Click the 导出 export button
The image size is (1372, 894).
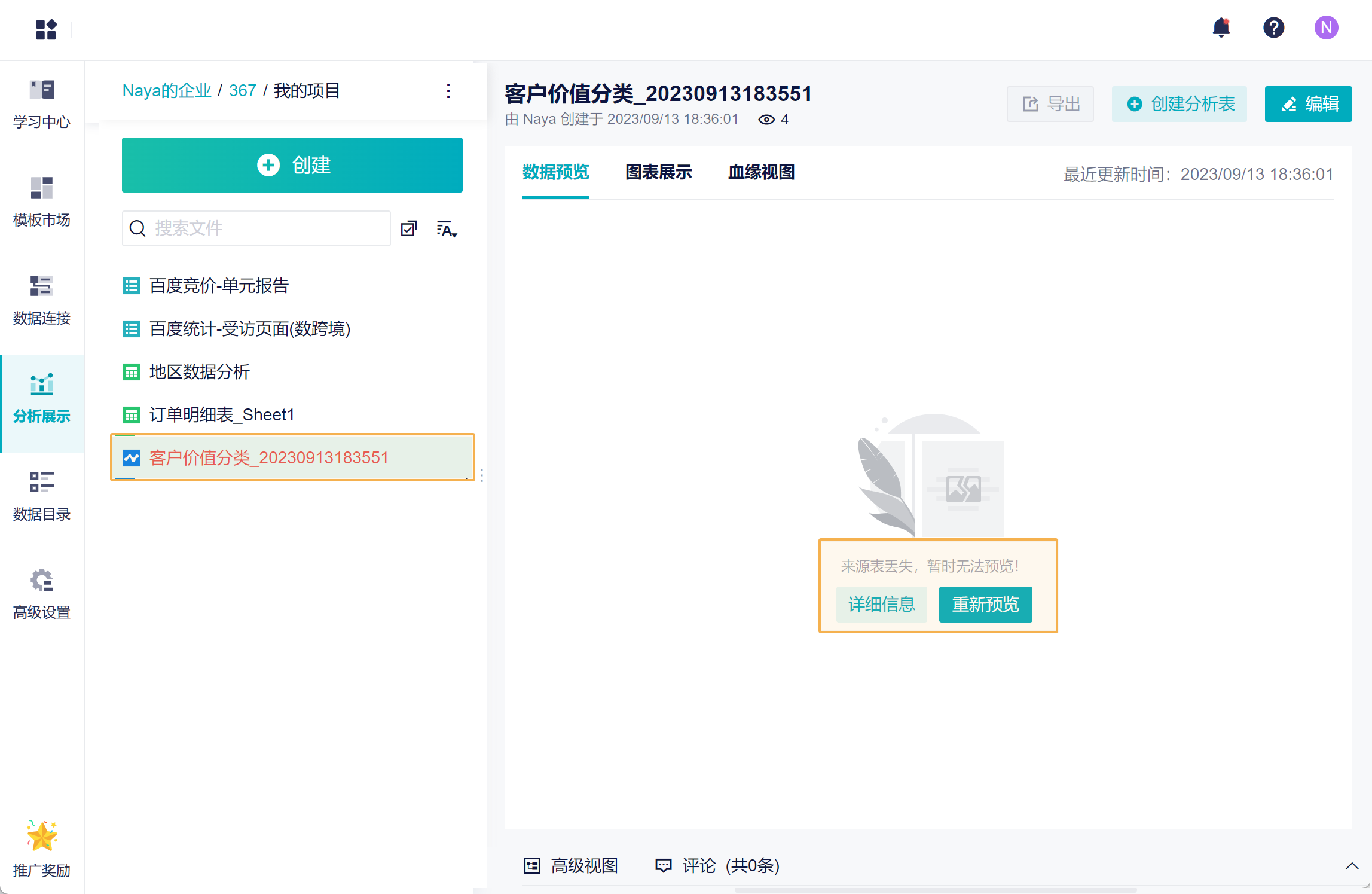coord(1050,104)
